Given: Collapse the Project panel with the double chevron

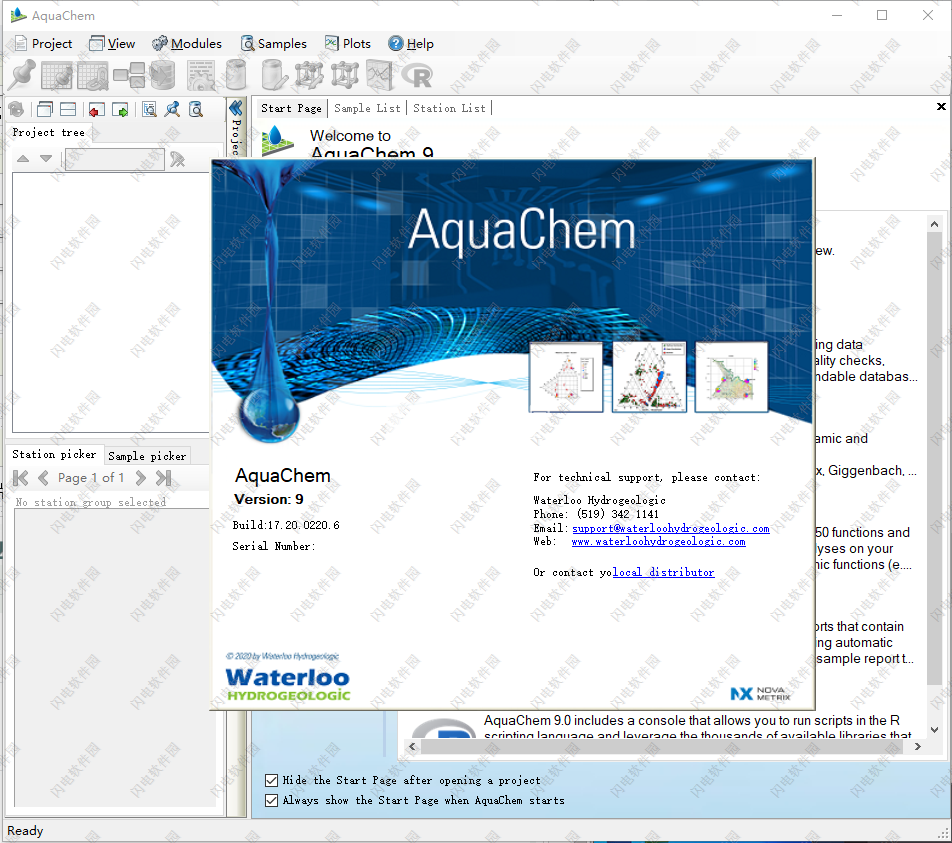Looking at the screenshot, I should (x=236, y=109).
